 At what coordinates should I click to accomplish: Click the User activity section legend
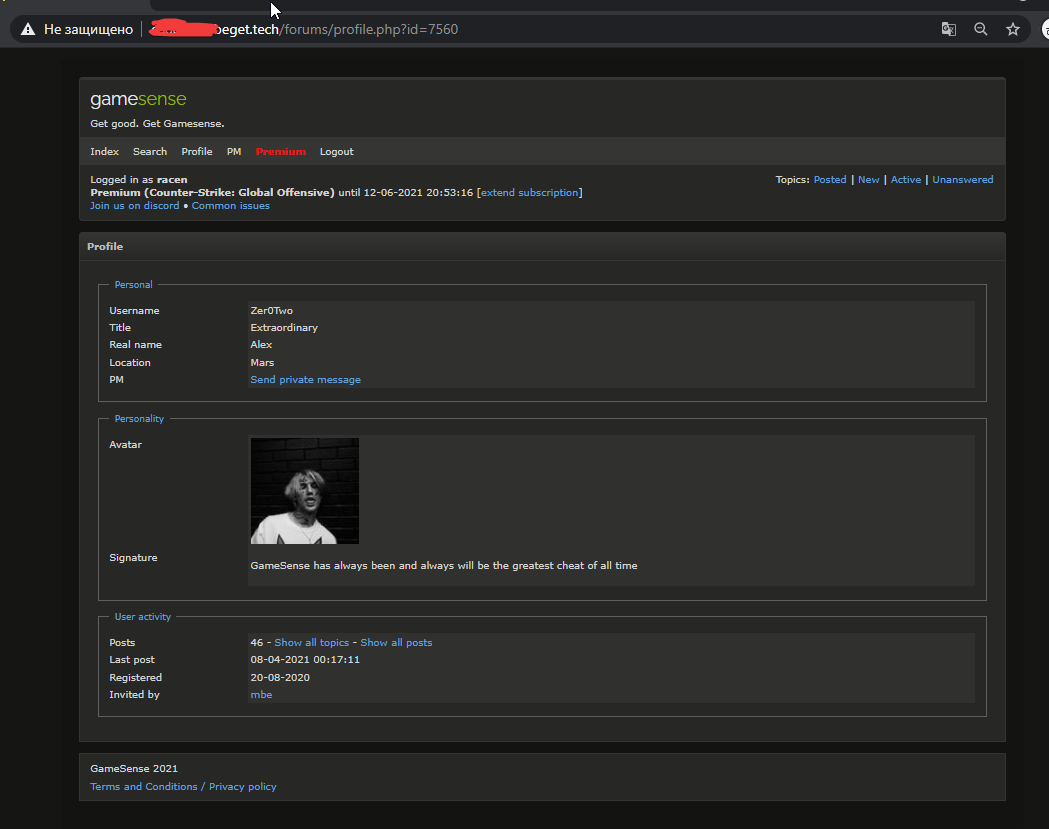tap(142, 617)
